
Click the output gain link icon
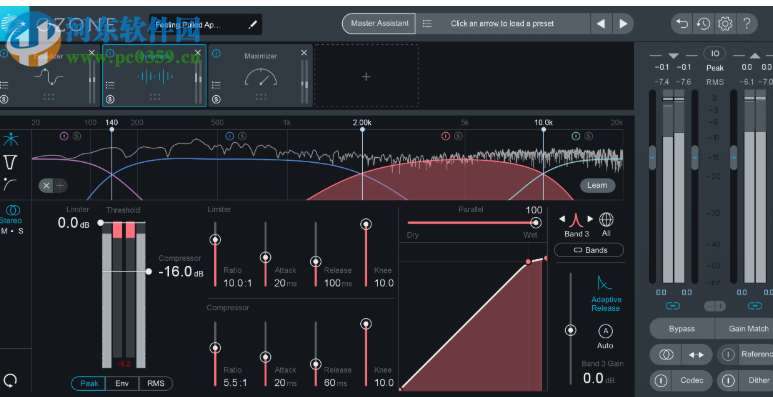pos(755,306)
